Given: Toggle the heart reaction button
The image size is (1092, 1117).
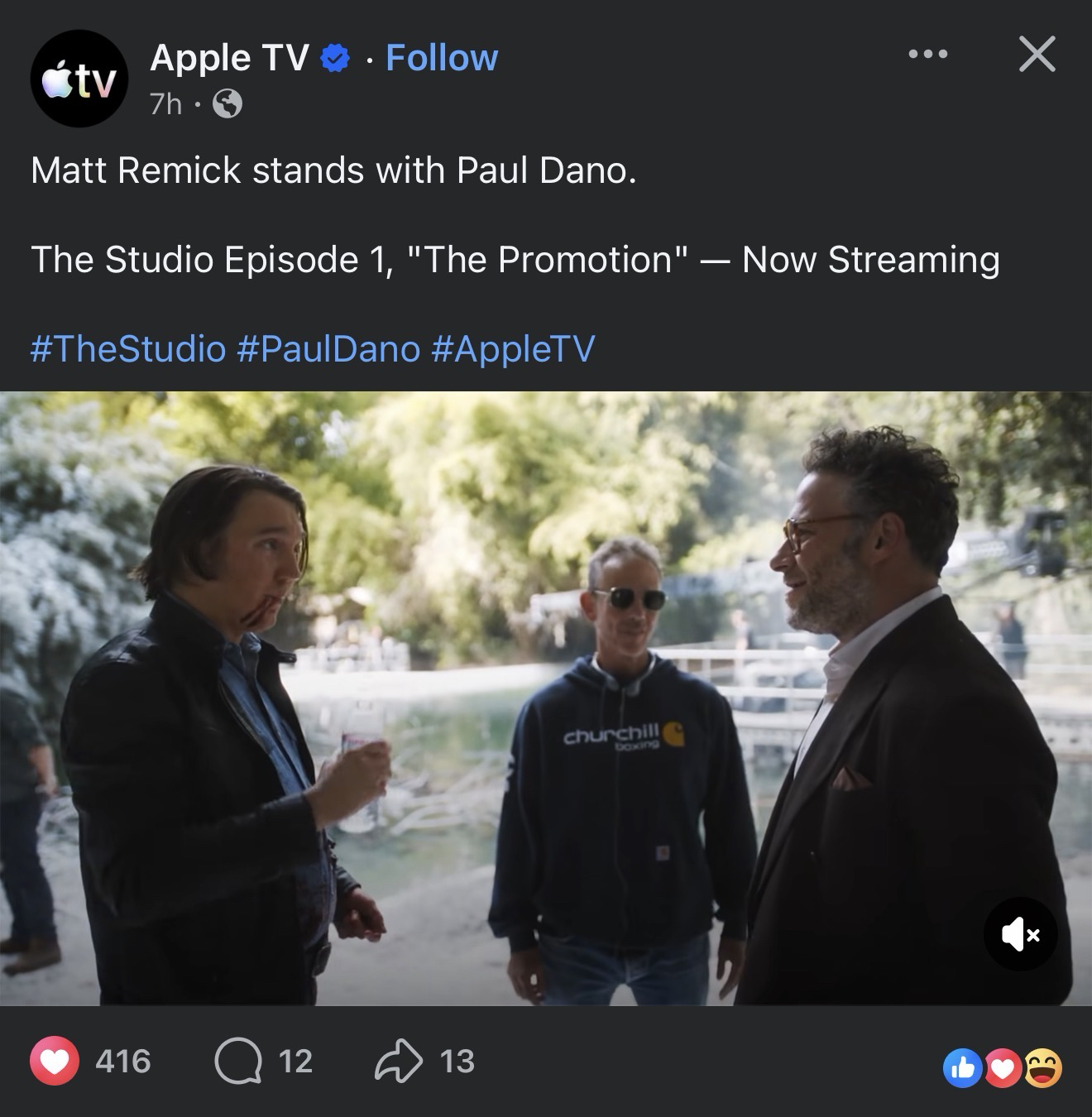Looking at the screenshot, I should click(55, 1062).
